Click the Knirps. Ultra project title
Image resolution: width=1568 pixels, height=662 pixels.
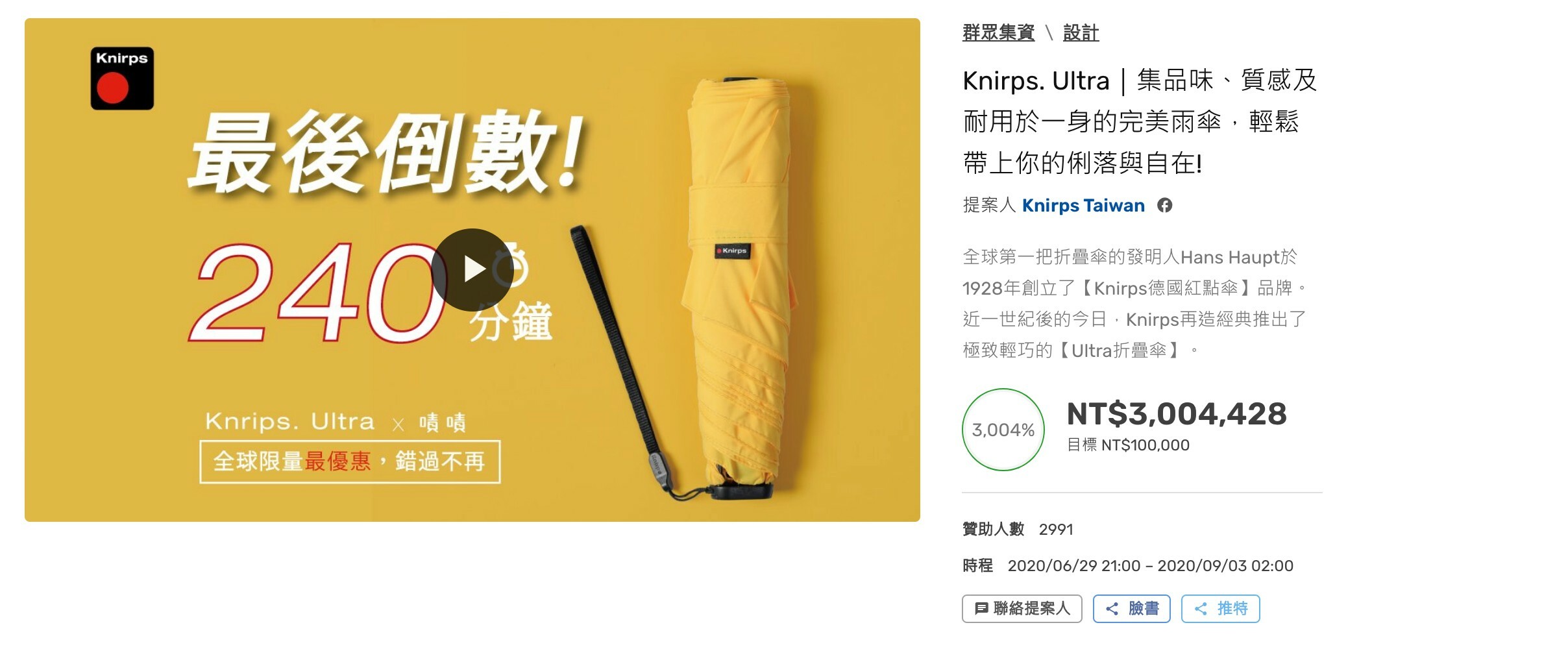coord(1140,121)
